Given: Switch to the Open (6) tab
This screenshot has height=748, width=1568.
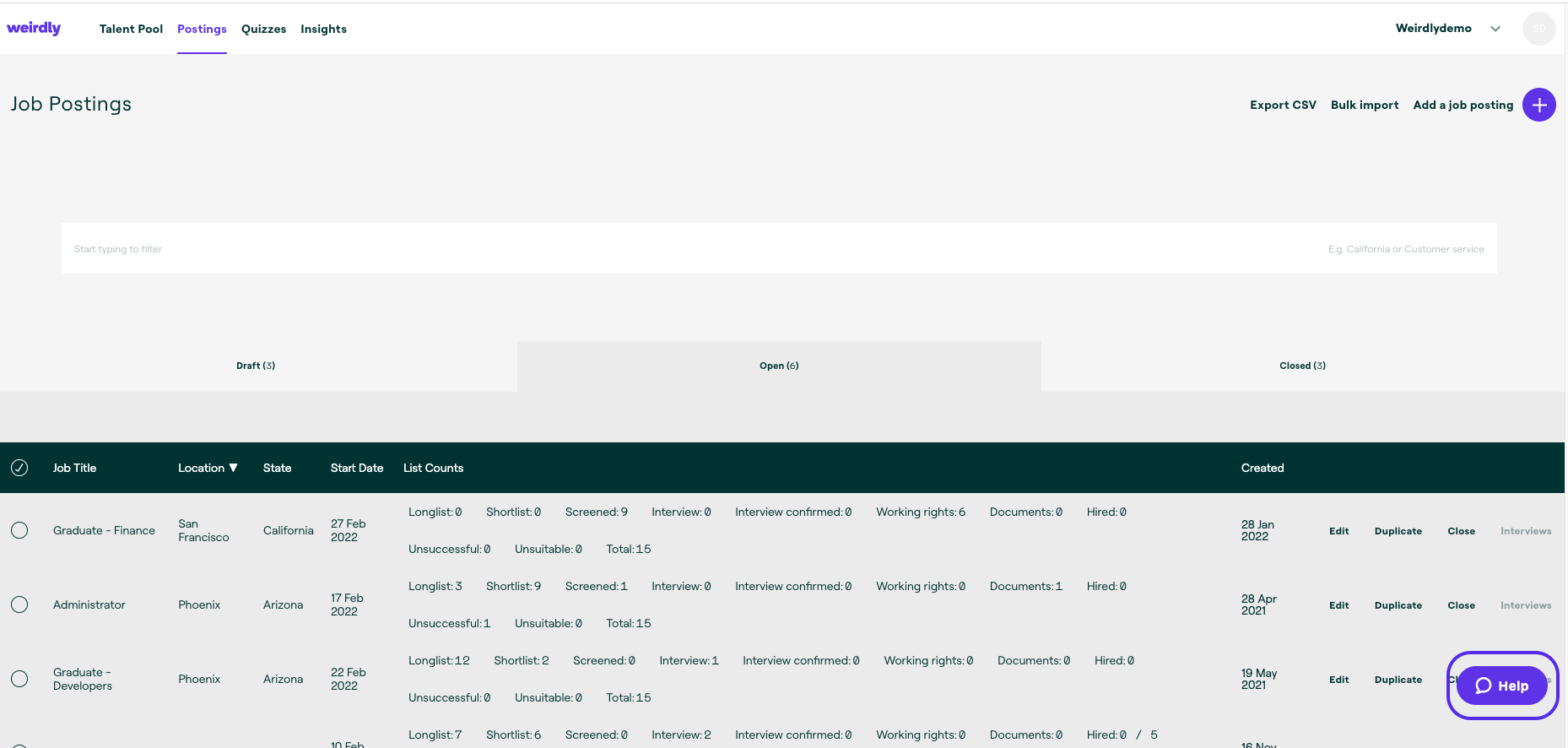Looking at the screenshot, I should point(779,366).
